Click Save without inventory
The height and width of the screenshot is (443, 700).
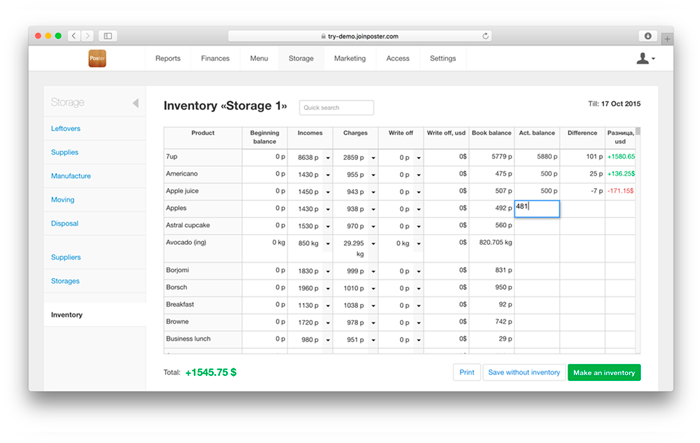click(x=523, y=373)
